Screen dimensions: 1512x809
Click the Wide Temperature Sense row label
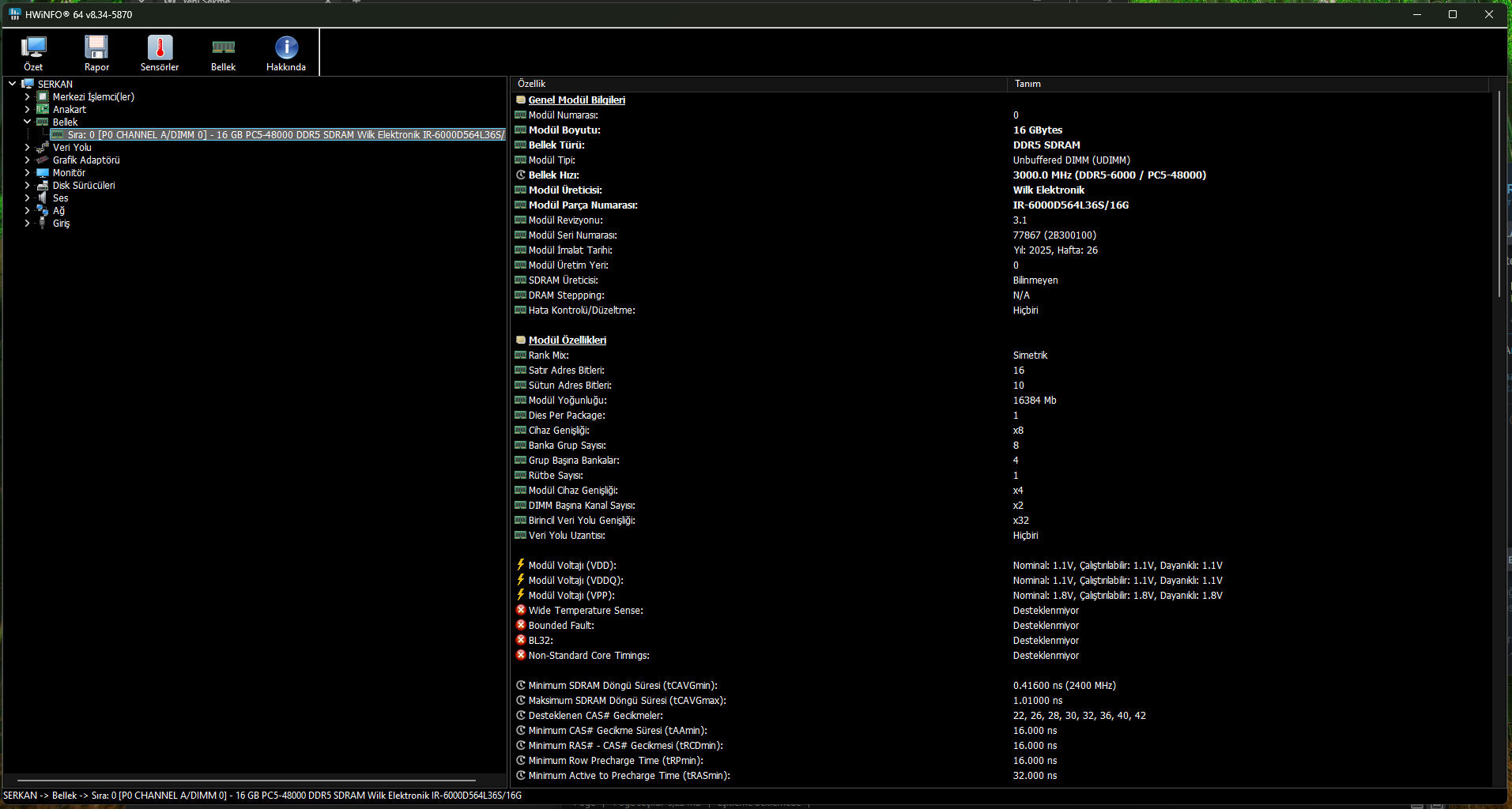[x=586, y=610]
